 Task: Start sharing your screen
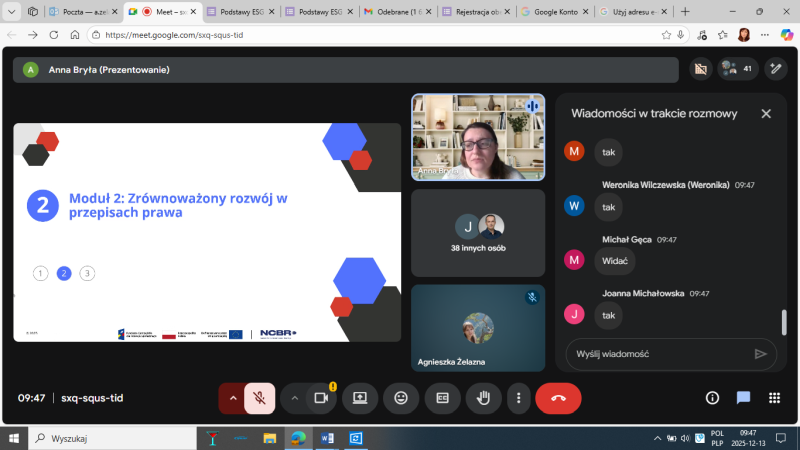click(x=360, y=398)
